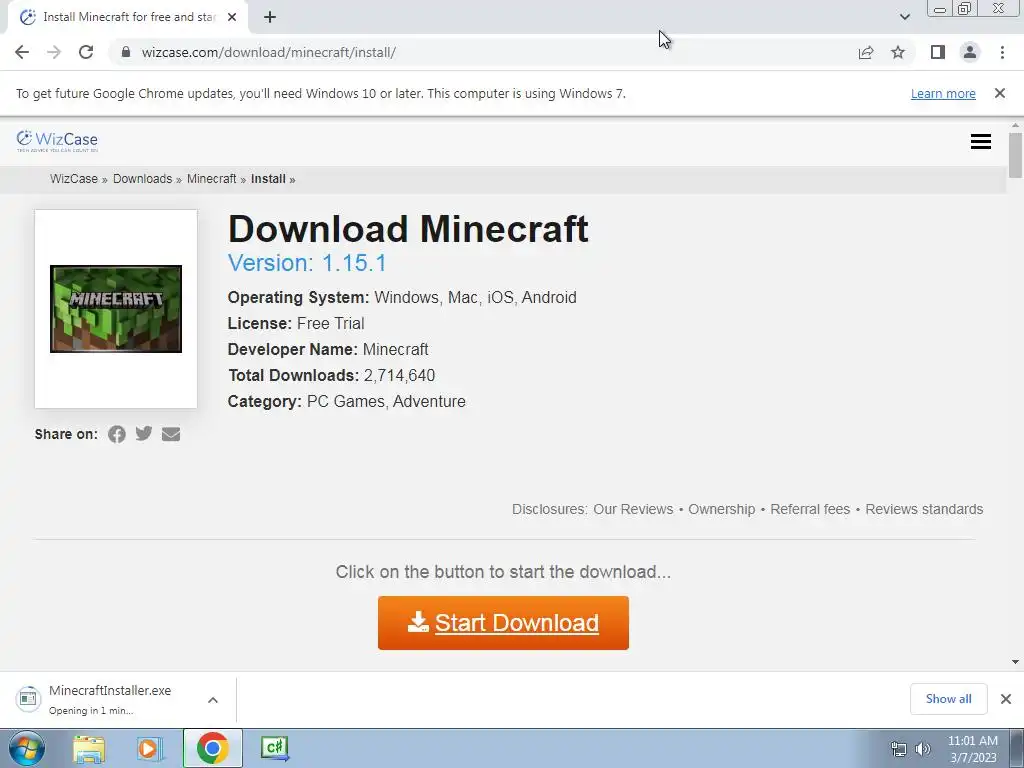Open the volume speaker tray icon
This screenshot has width=1024, height=768.
(x=922, y=749)
